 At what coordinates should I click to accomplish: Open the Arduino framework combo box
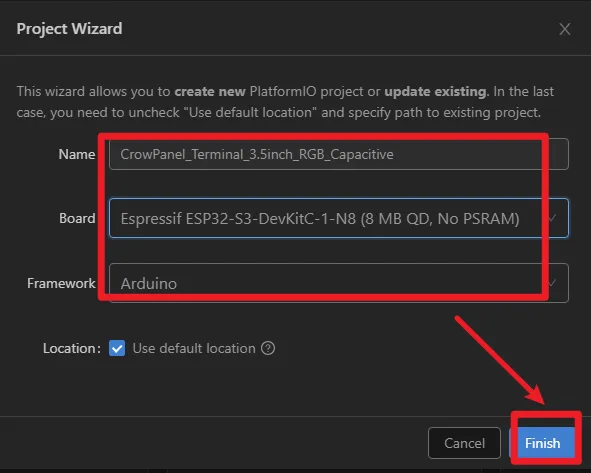click(338, 283)
